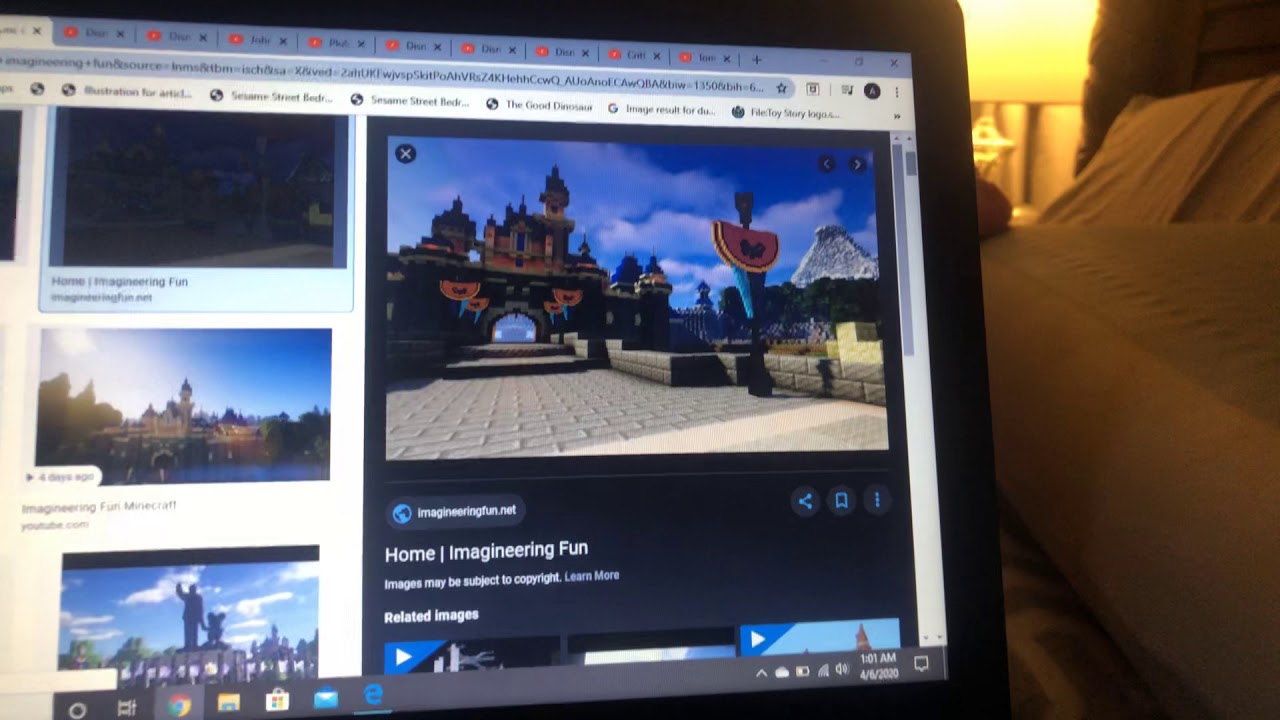Click the Chrome taskbar icon
Screen dimensions: 1280x720
coord(179,705)
